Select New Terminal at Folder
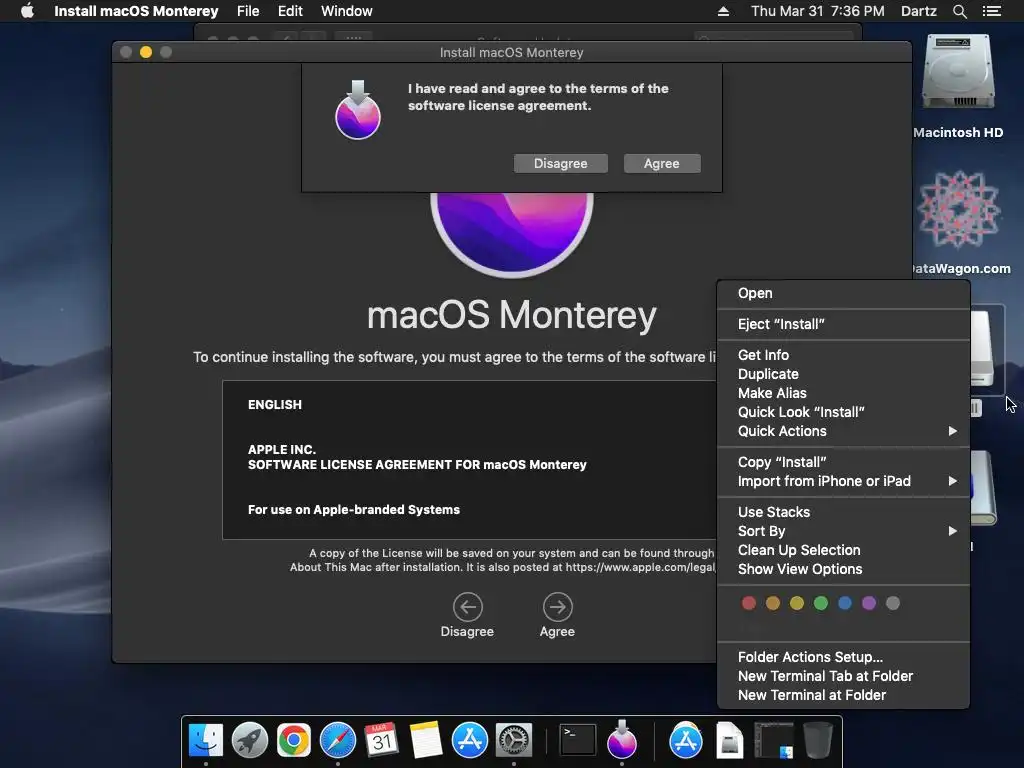The width and height of the screenshot is (1024, 768). [843, 695]
